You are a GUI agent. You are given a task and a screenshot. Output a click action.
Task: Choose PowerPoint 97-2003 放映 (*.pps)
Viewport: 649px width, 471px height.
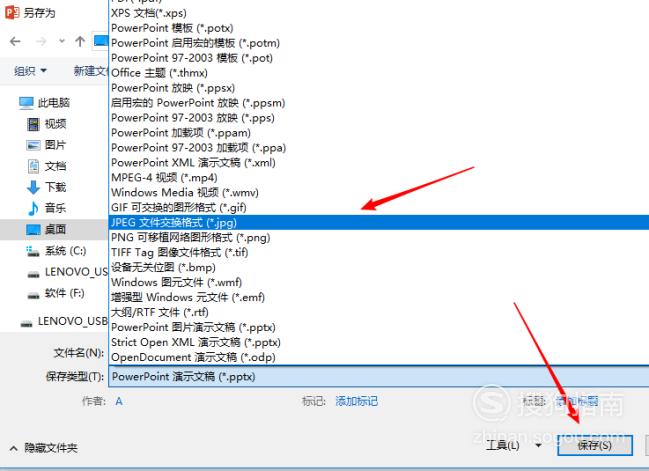(x=379, y=118)
